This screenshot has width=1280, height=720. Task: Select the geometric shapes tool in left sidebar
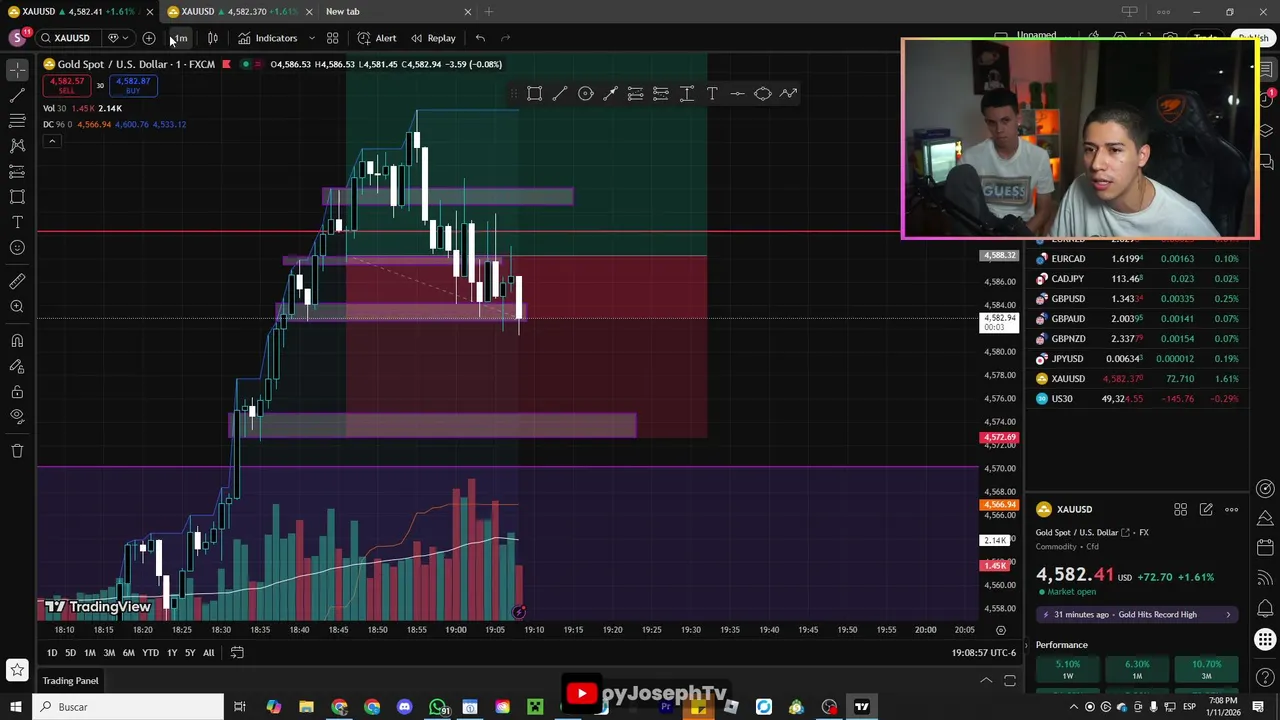[x=17, y=197]
